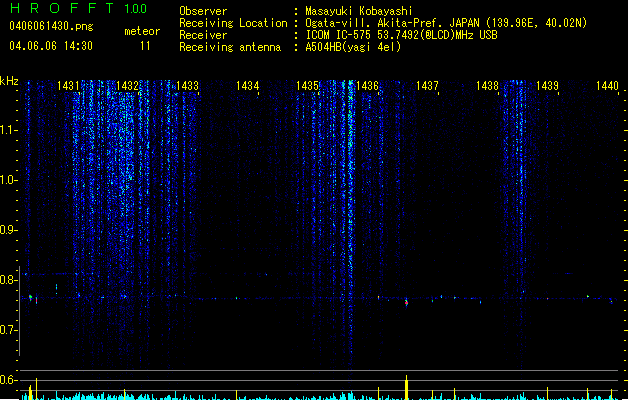Viewport: 629px width, 400px height.
Task: Click frequency axis label 1.0
Action: click(x=8, y=180)
